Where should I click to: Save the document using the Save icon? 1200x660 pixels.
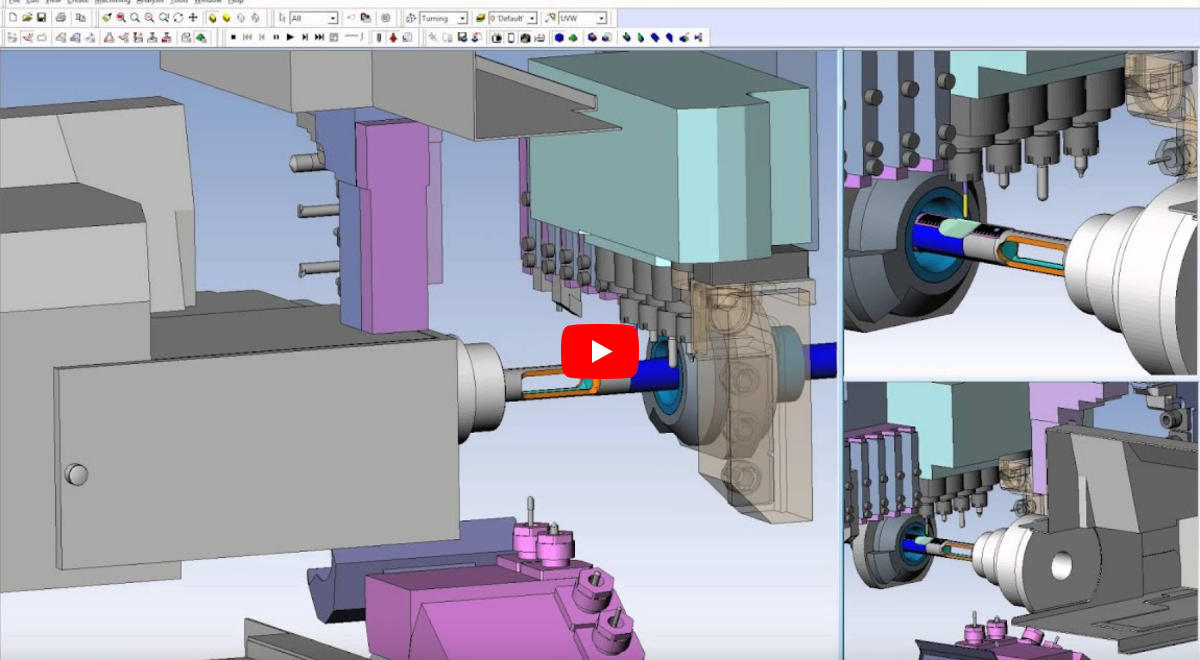[43, 17]
